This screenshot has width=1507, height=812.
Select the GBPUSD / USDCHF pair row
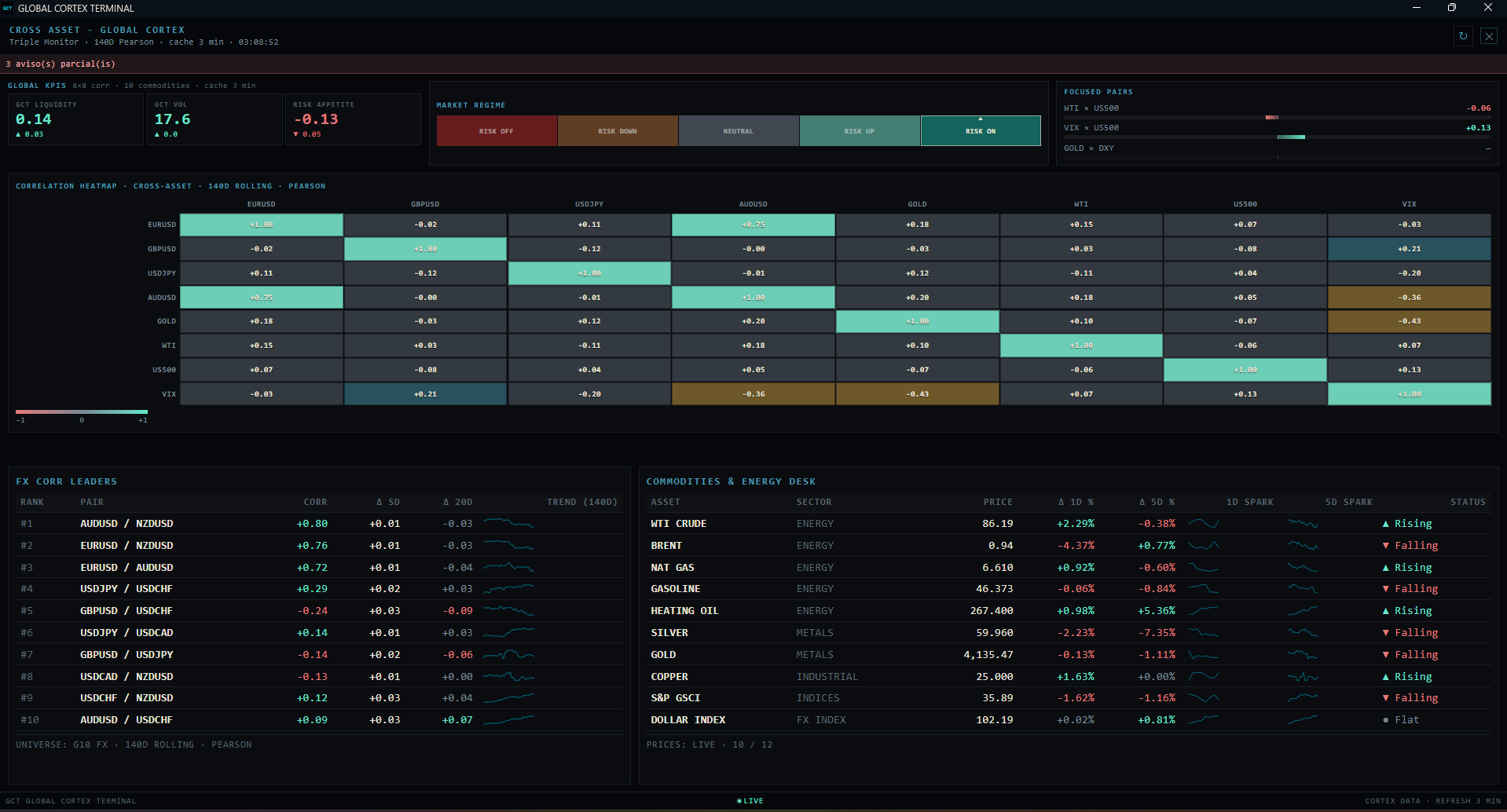319,611
